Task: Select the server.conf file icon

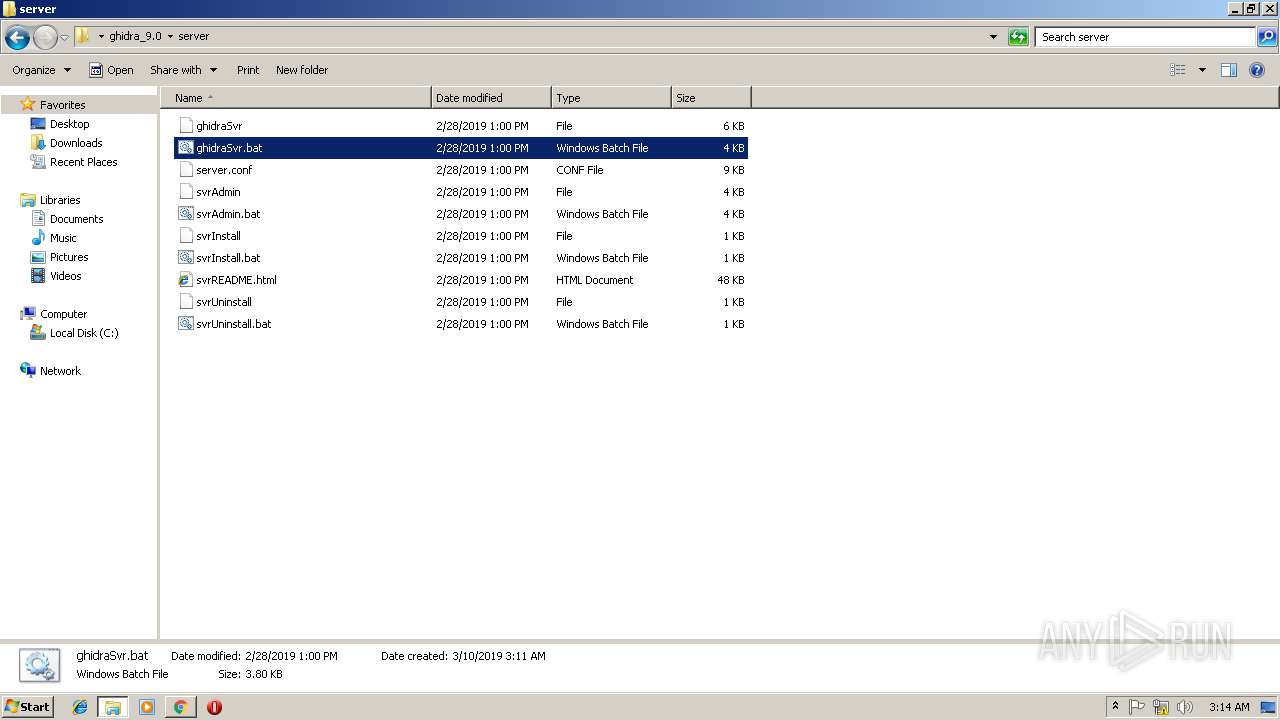Action: tap(185, 170)
